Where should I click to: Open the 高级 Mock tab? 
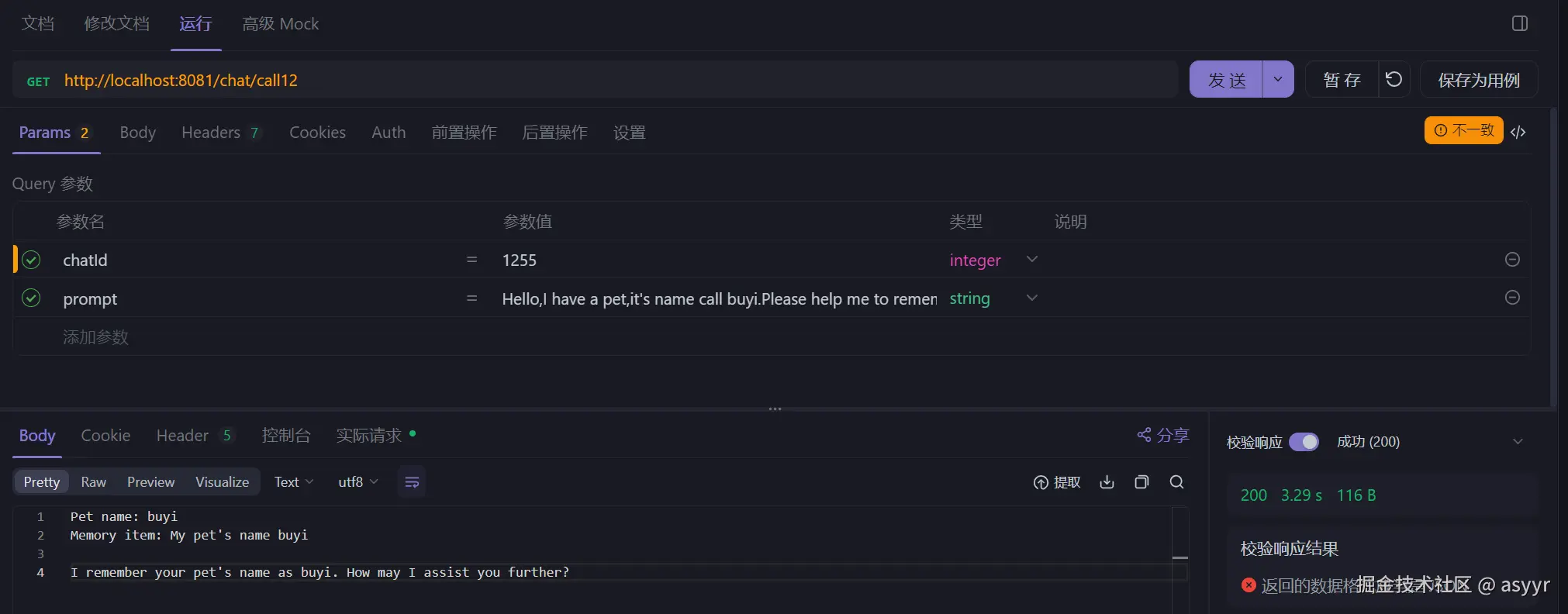280,24
